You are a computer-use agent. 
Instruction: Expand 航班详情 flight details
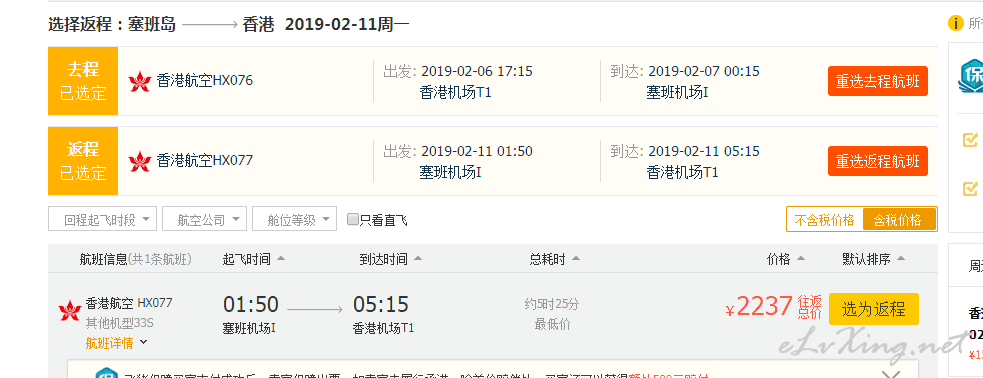(x=116, y=343)
